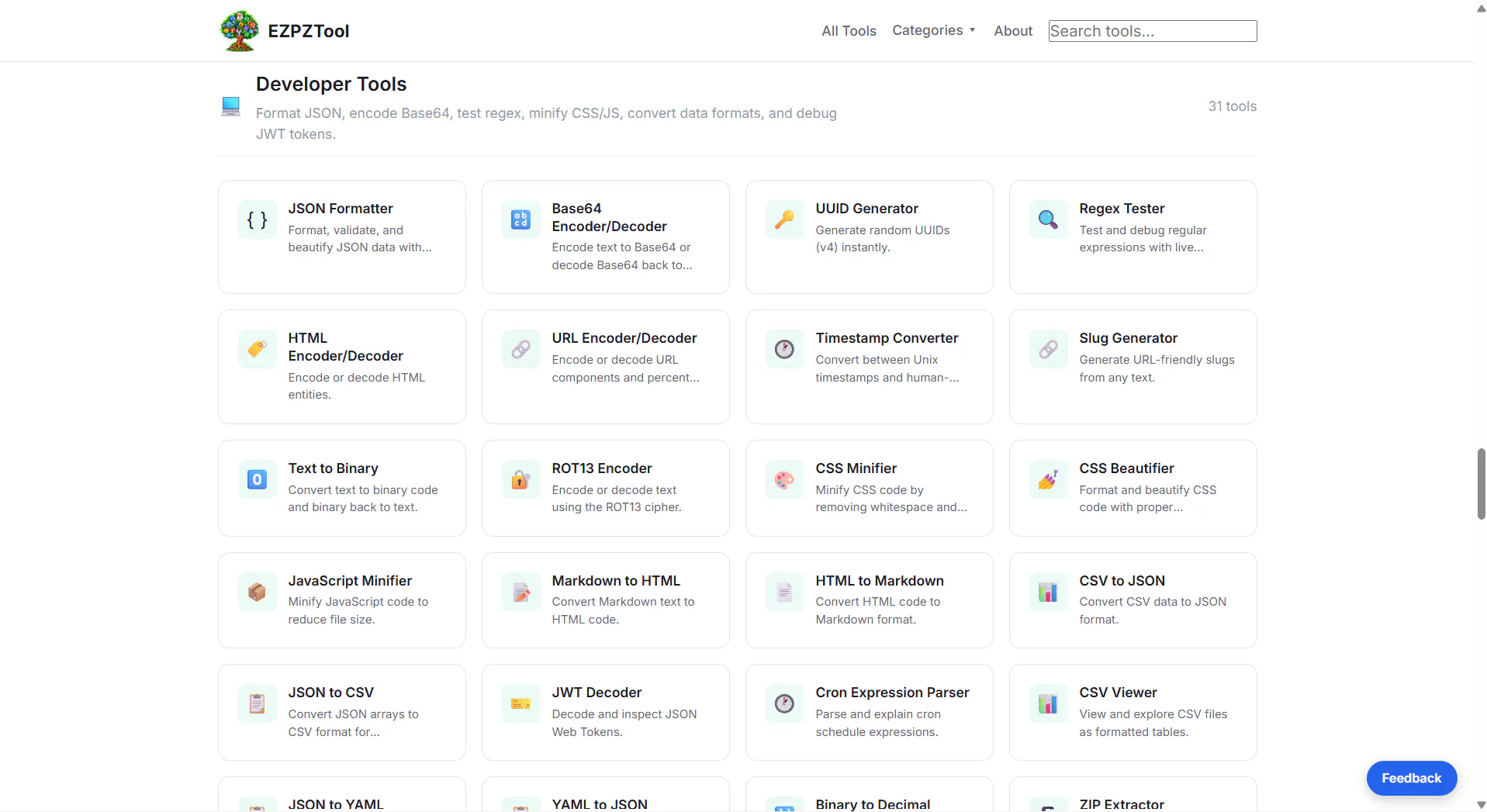Open the Cron Expression Parser title
1487x812 pixels.
[x=892, y=693]
